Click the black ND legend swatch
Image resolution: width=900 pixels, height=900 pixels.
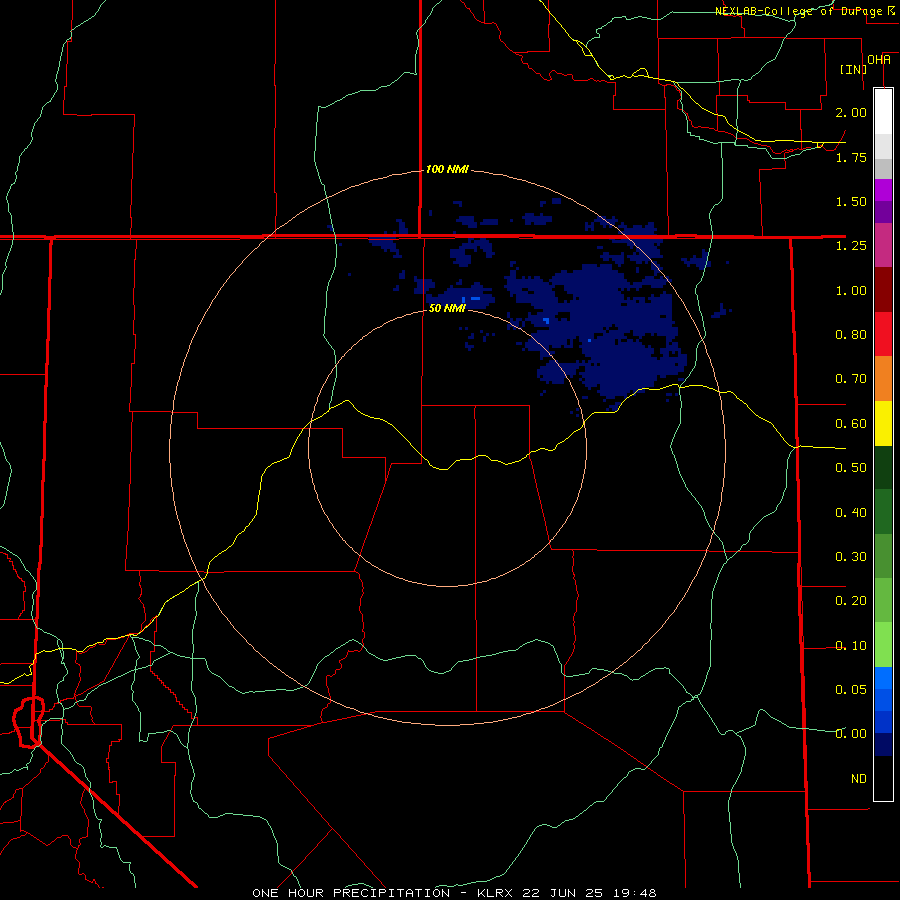[x=883, y=778]
